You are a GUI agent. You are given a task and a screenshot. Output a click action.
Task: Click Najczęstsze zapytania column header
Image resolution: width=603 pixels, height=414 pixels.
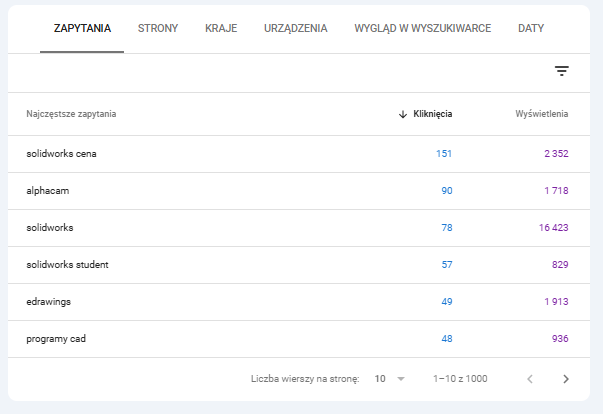pos(71,114)
